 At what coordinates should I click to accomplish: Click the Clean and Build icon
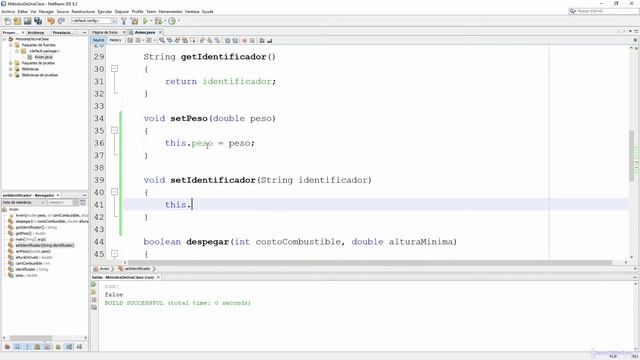[134, 21]
